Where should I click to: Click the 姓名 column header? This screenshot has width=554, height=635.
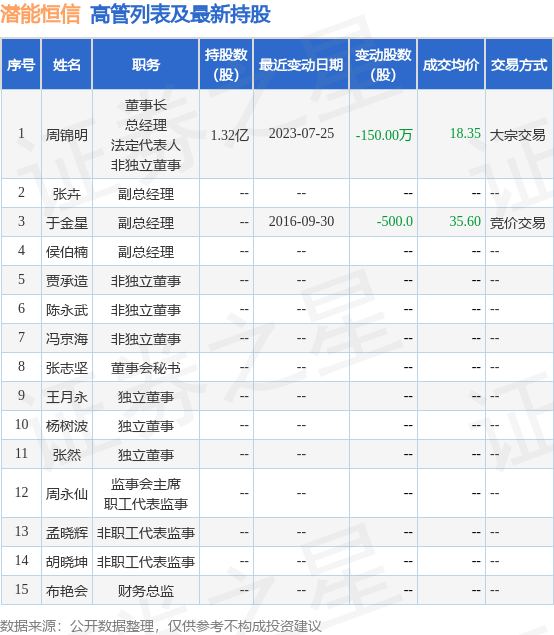[x=67, y=64]
